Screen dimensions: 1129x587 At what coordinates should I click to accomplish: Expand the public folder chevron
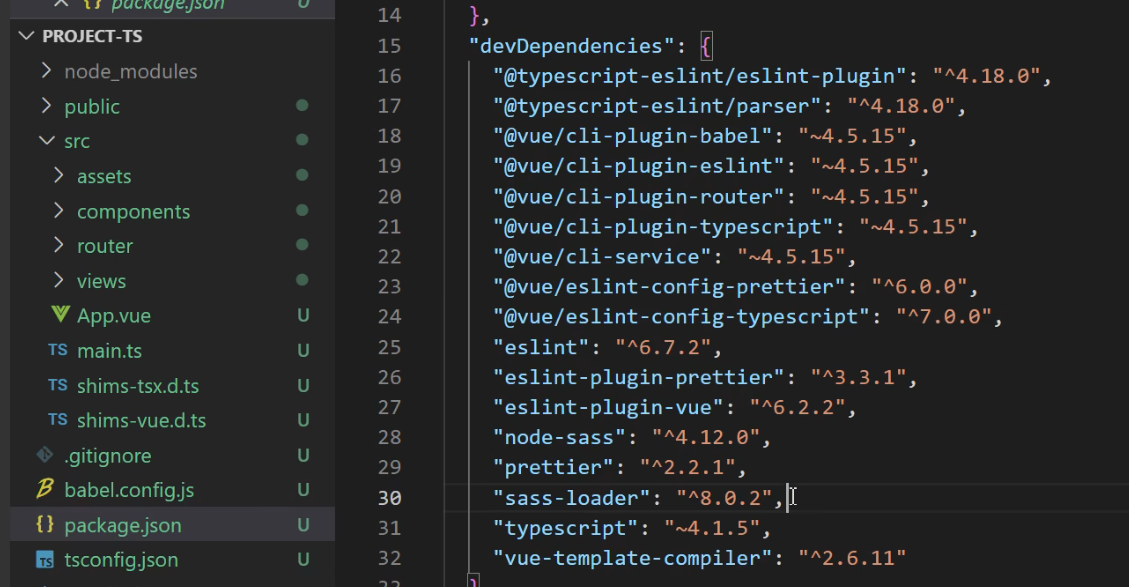coord(46,106)
